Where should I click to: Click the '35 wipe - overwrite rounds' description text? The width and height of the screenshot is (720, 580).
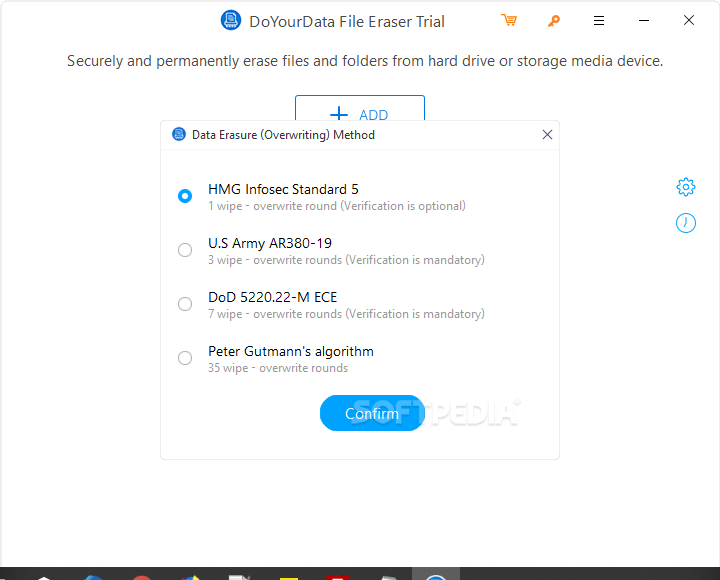[x=278, y=368]
